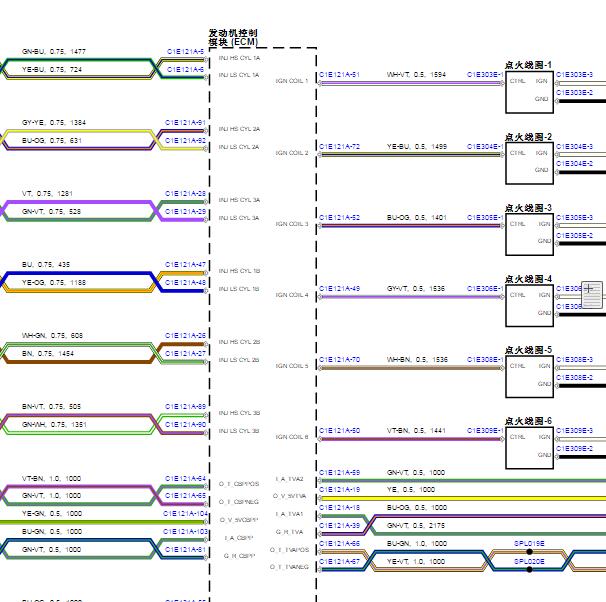The width and height of the screenshot is (606, 602).
Task: Select ignition coil box 点火线圈-2
Action: click(x=529, y=163)
